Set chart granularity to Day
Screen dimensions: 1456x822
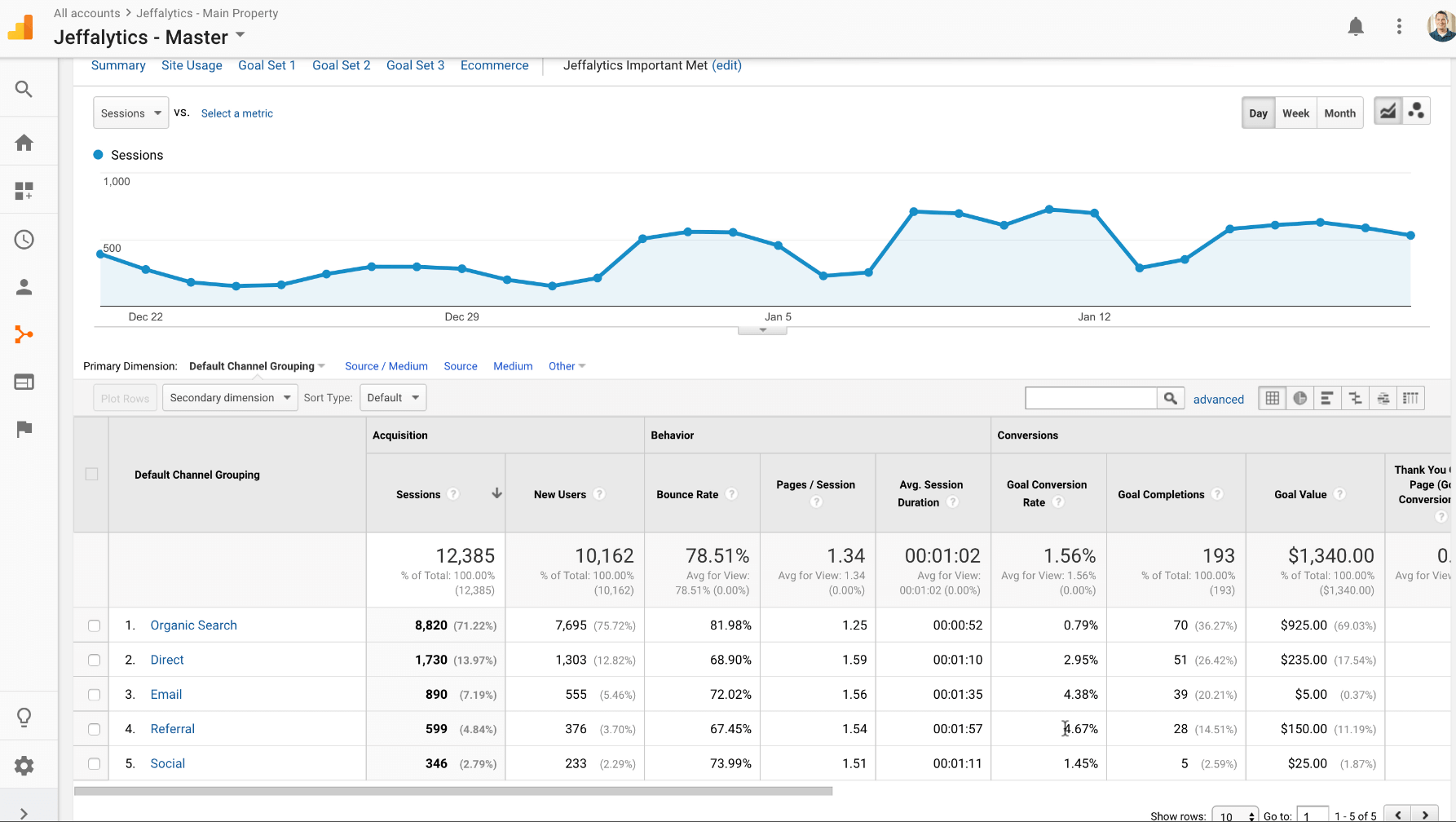pyautogui.click(x=1258, y=113)
